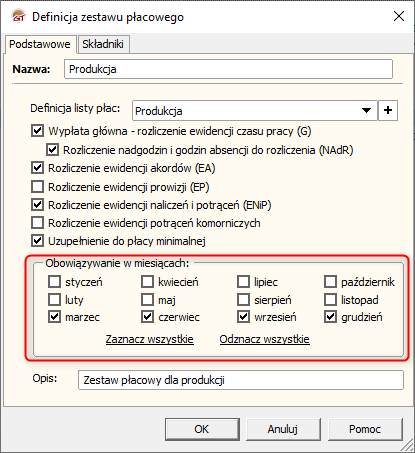This screenshot has width=415, height=453.
Task: Confirm with the OK button
Action: click(x=202, y=429)
